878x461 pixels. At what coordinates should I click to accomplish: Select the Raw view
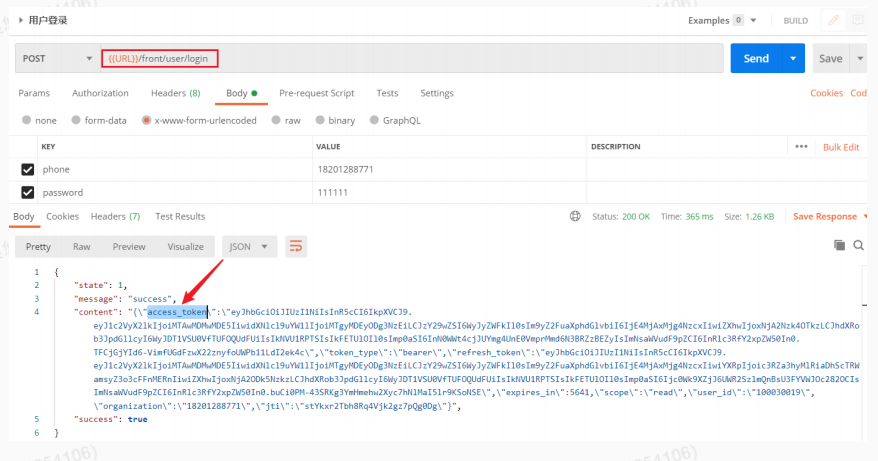pos(81,246)
